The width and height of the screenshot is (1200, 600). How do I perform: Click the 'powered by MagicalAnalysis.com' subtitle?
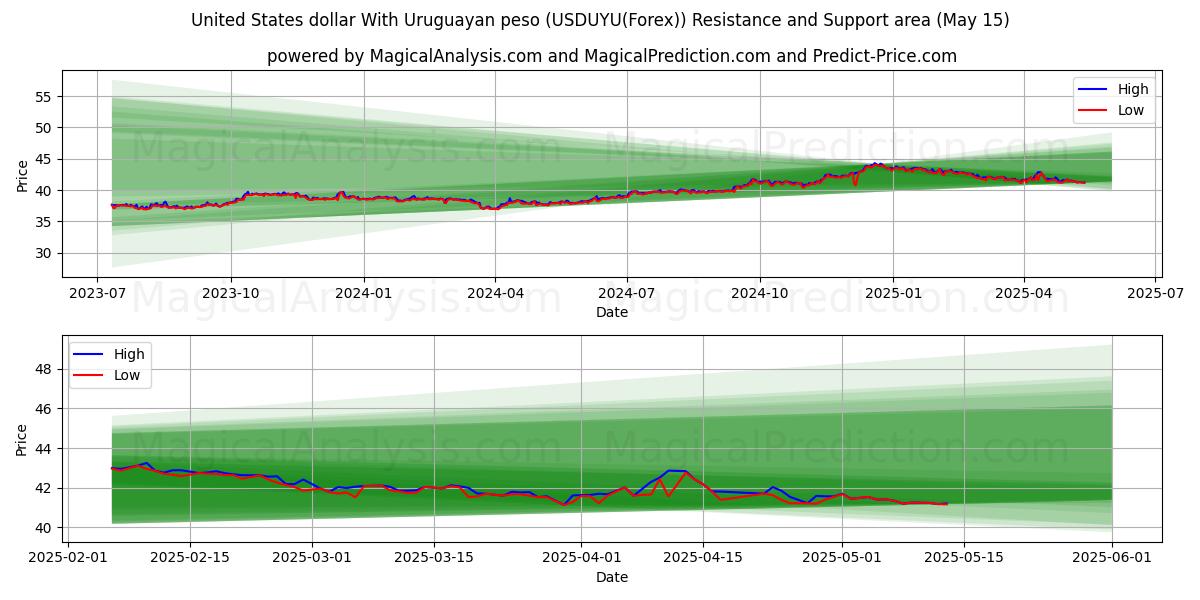coord(612,56)
